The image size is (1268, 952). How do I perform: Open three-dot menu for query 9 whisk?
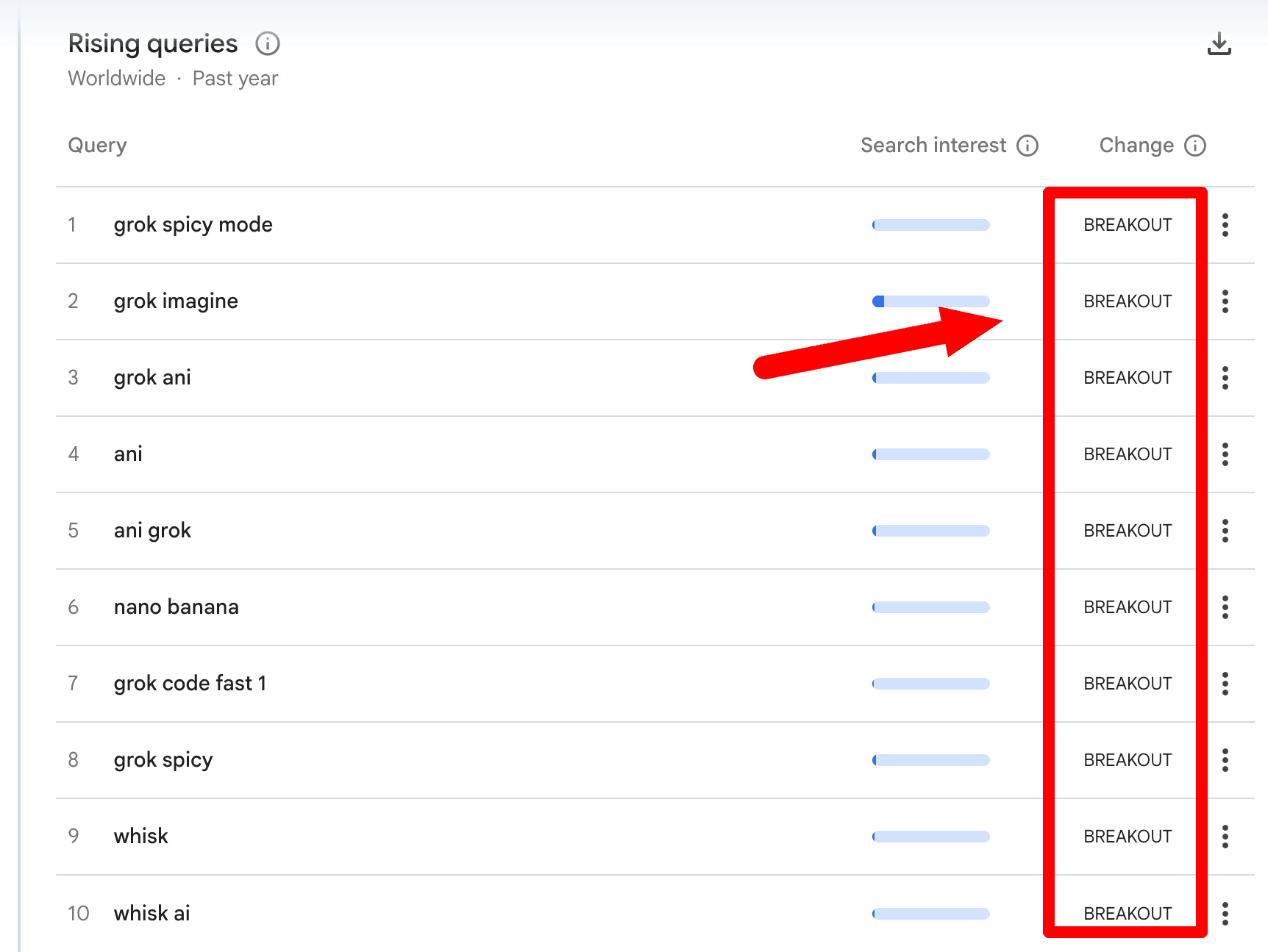(x=1225, y=837)
